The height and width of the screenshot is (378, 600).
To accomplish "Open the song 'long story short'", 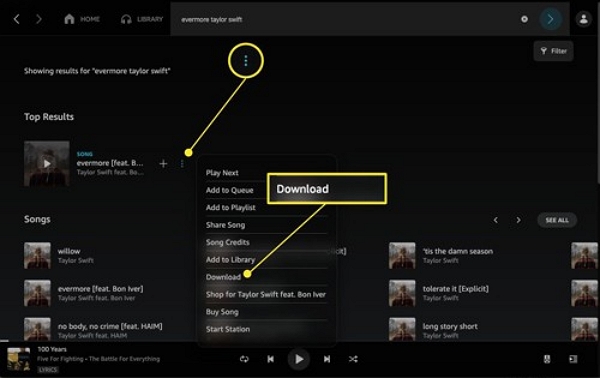I will pyautogui.click(x=450, y=326).
